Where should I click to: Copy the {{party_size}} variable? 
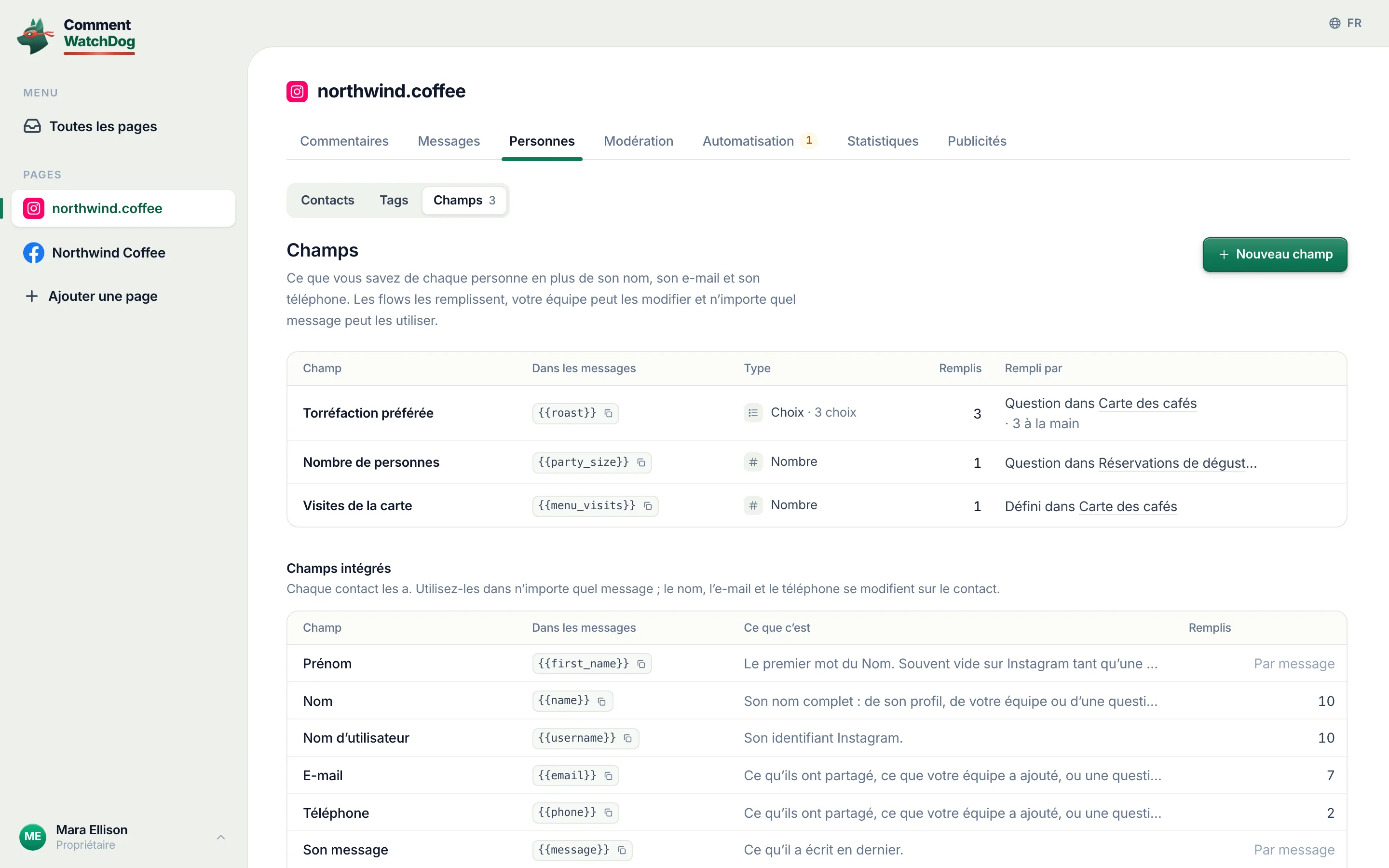coord(641,463)
